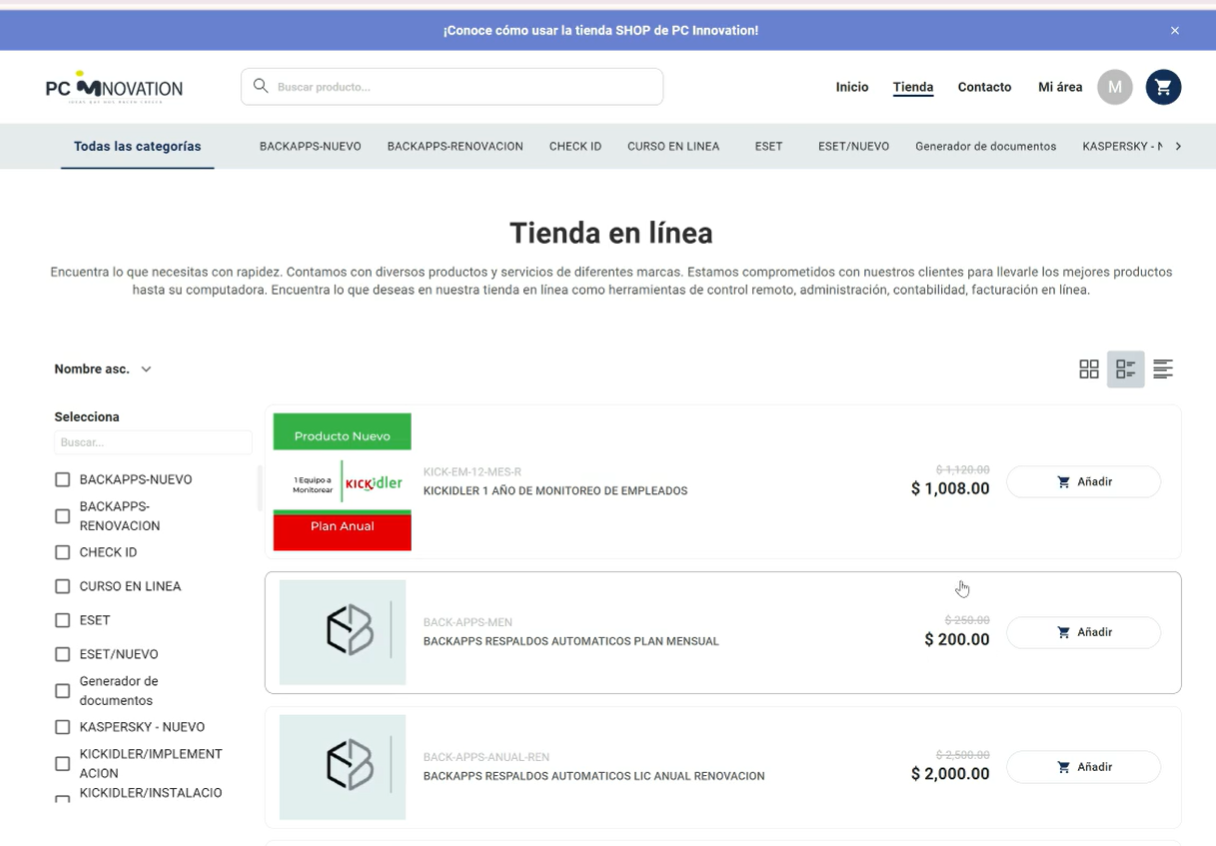Open the BACK-APPS-ANUAL-REN product thumbnail
The image size is (1216, 846).
tap(342, 767)
